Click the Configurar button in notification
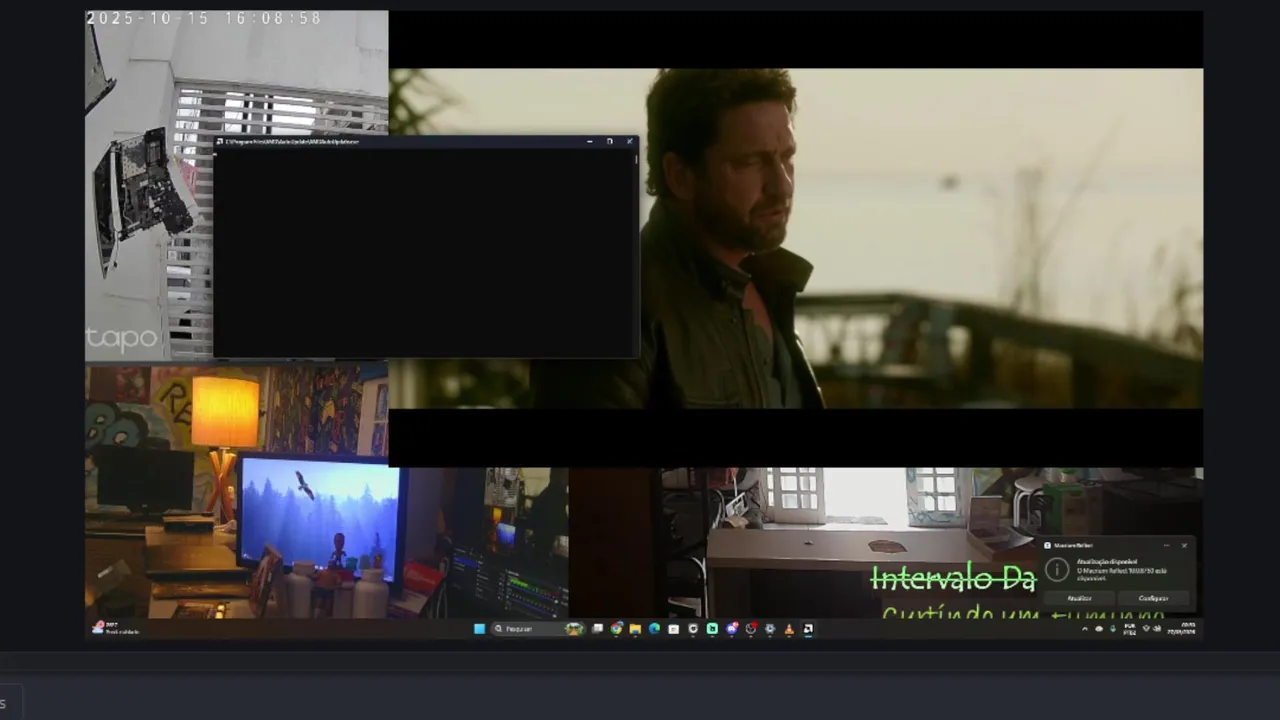The height and width of the screenshot is (720, 1280). (1153, 598)
